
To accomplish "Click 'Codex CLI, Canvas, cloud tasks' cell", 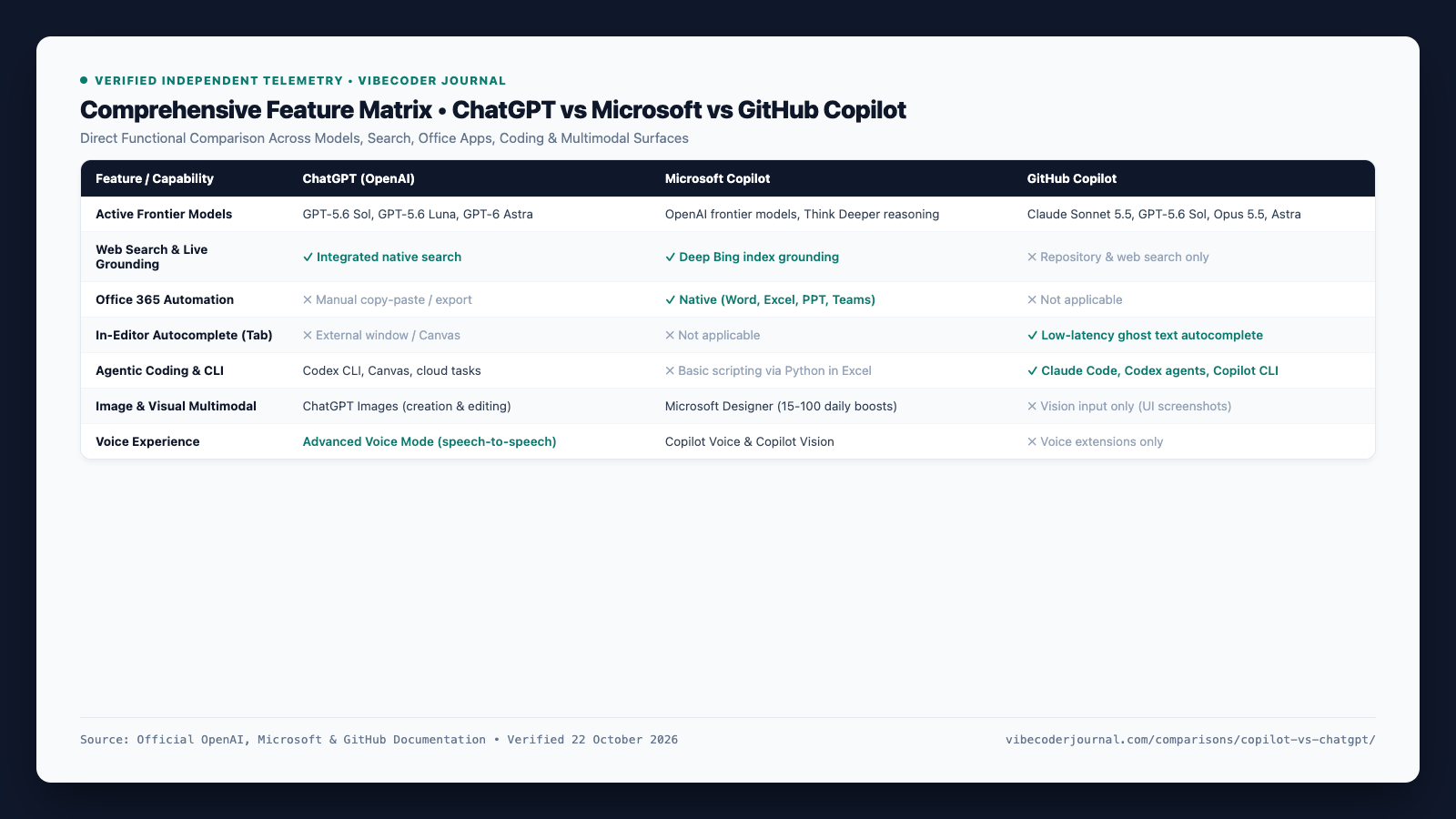I will click(x=392, y=370).
